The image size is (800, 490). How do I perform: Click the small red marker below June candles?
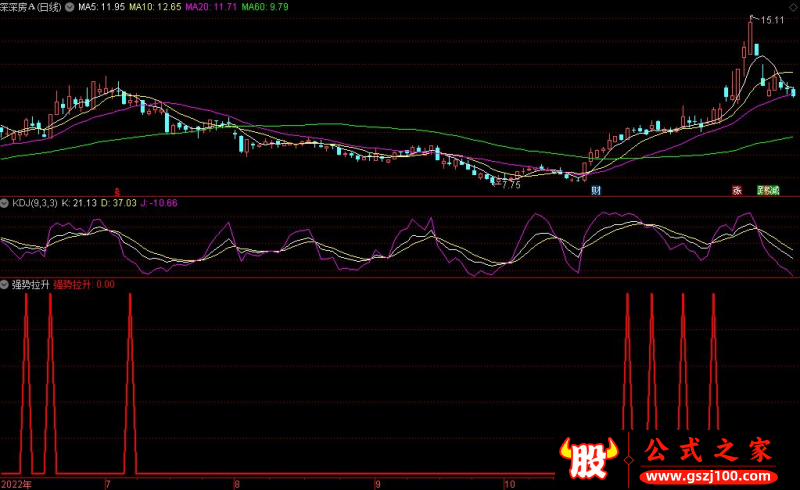(x=116, y=190)
